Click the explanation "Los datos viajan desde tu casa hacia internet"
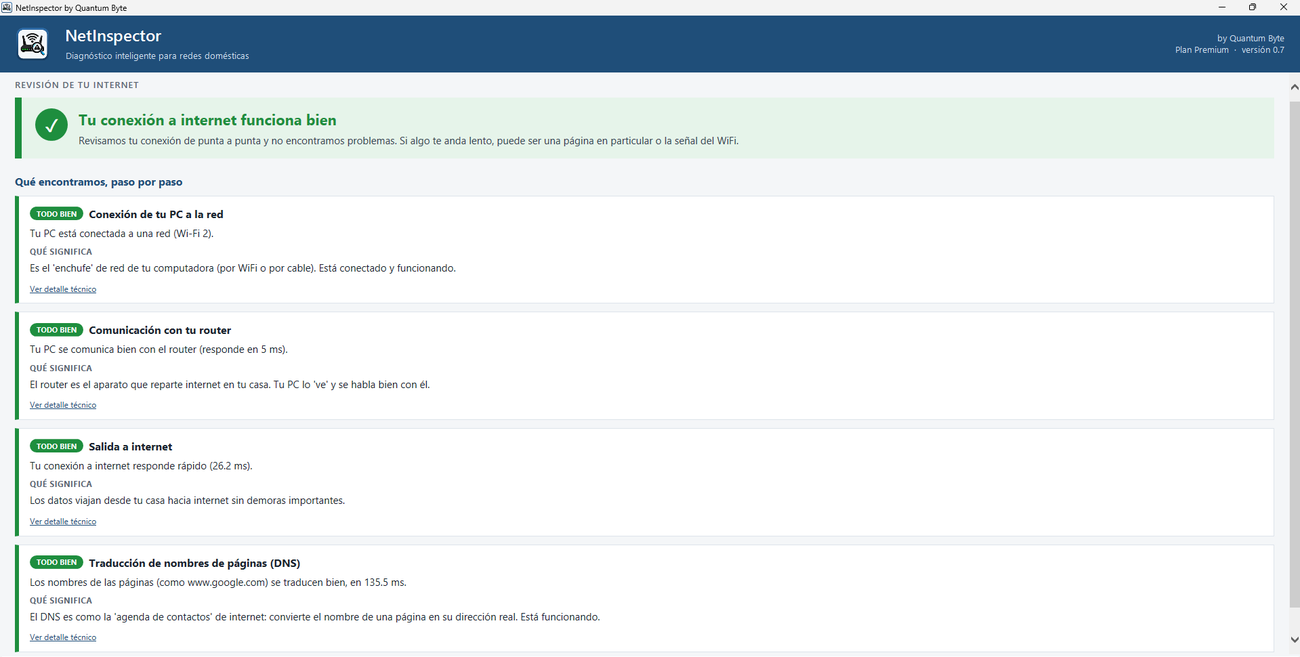Image resolution: width=1300 pixels, height=657 pixels. coord(188,501)
